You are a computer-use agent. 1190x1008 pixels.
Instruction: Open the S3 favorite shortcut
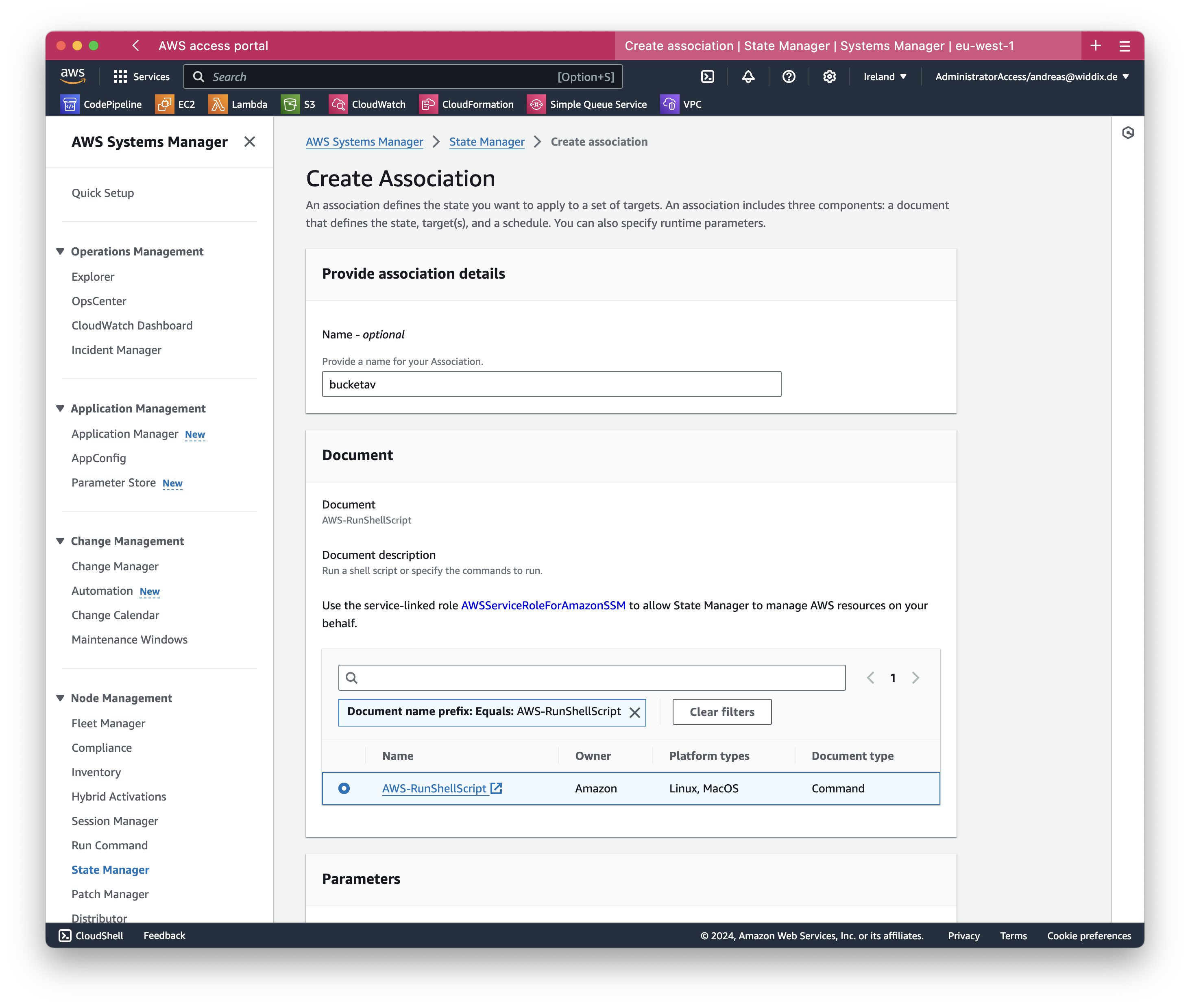(x=298, y=104)
